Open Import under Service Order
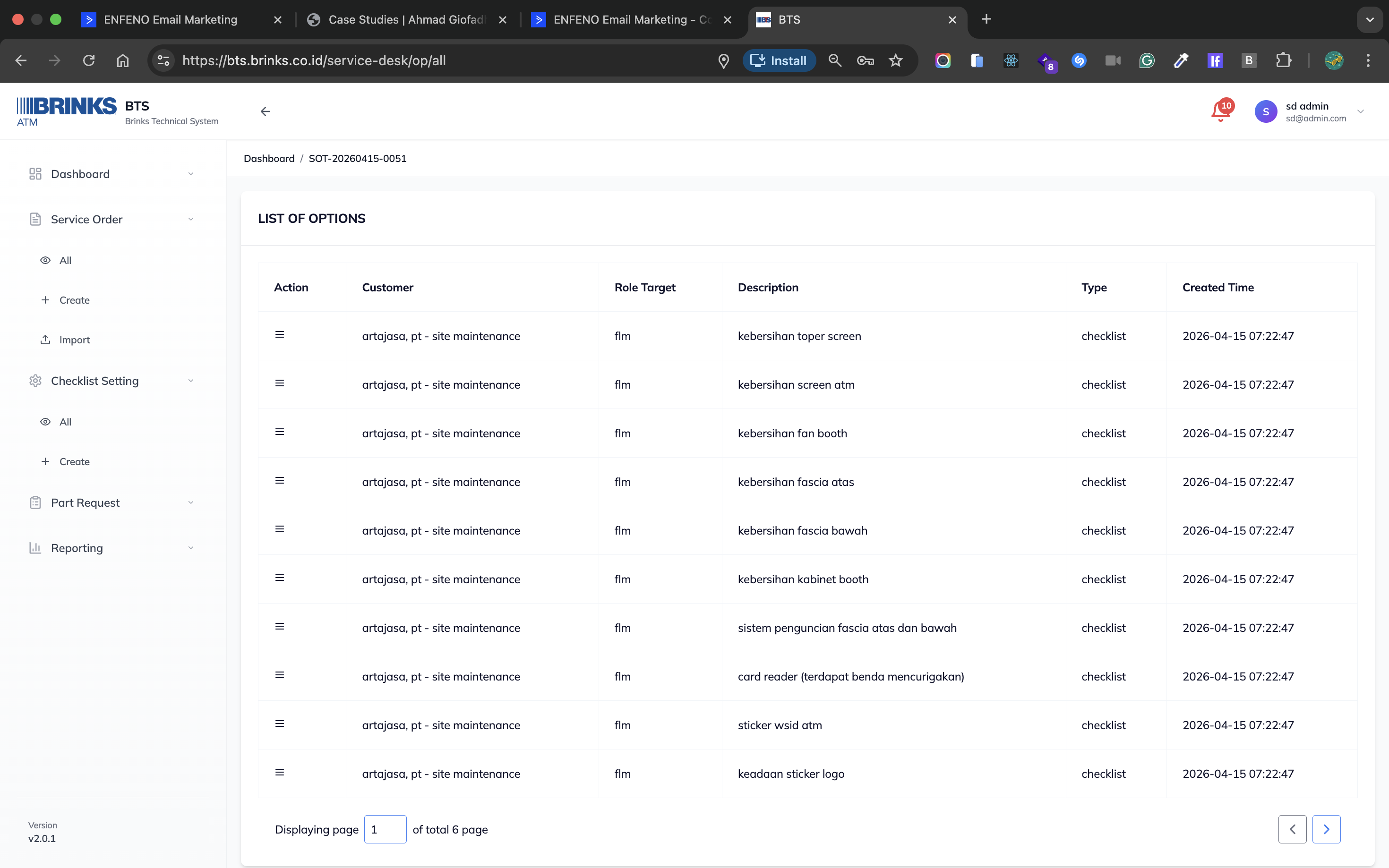The width and height of the screenshot is (1389, 868). coord(75,340)
